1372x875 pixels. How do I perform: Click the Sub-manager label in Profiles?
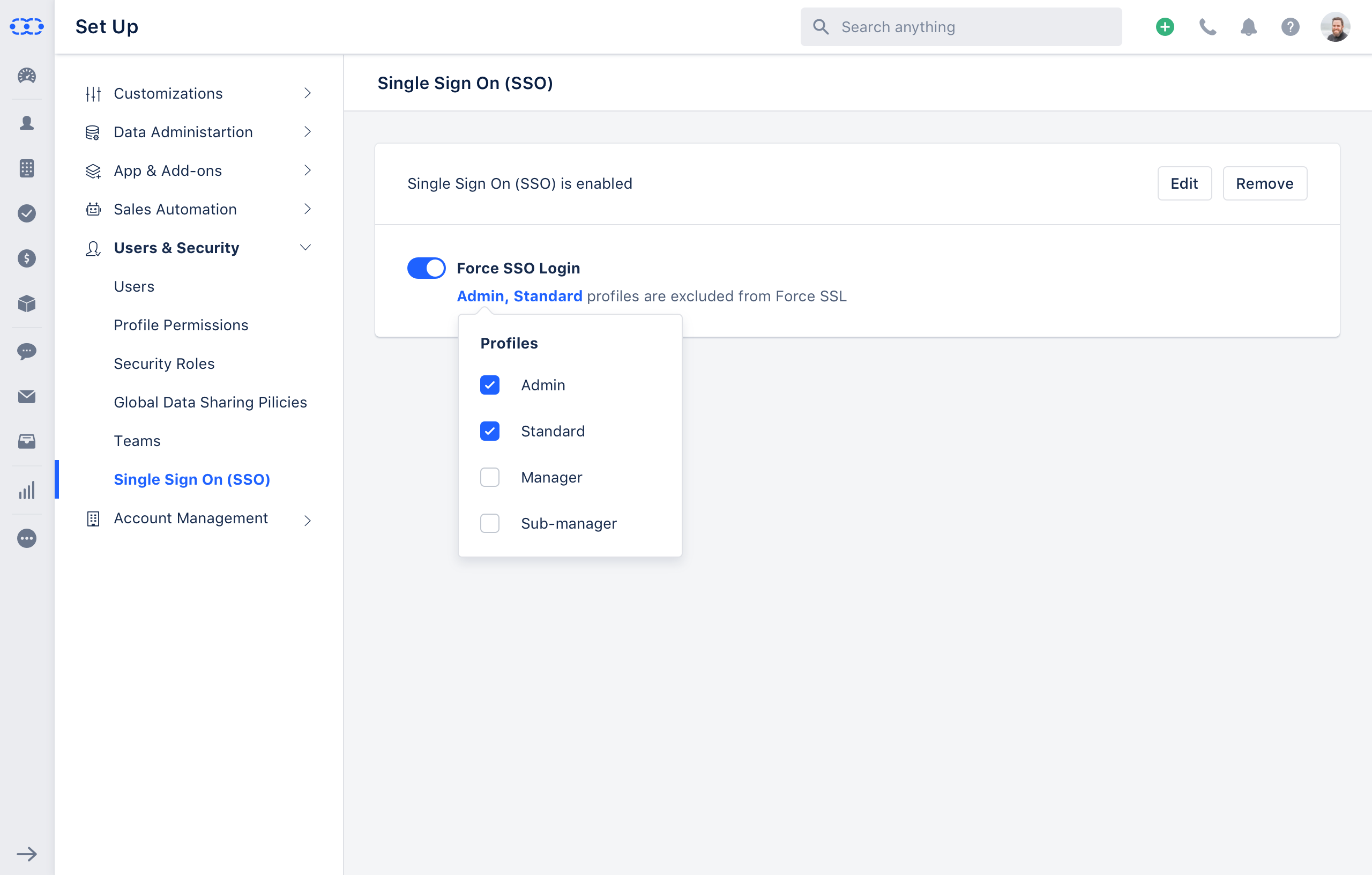569,523
